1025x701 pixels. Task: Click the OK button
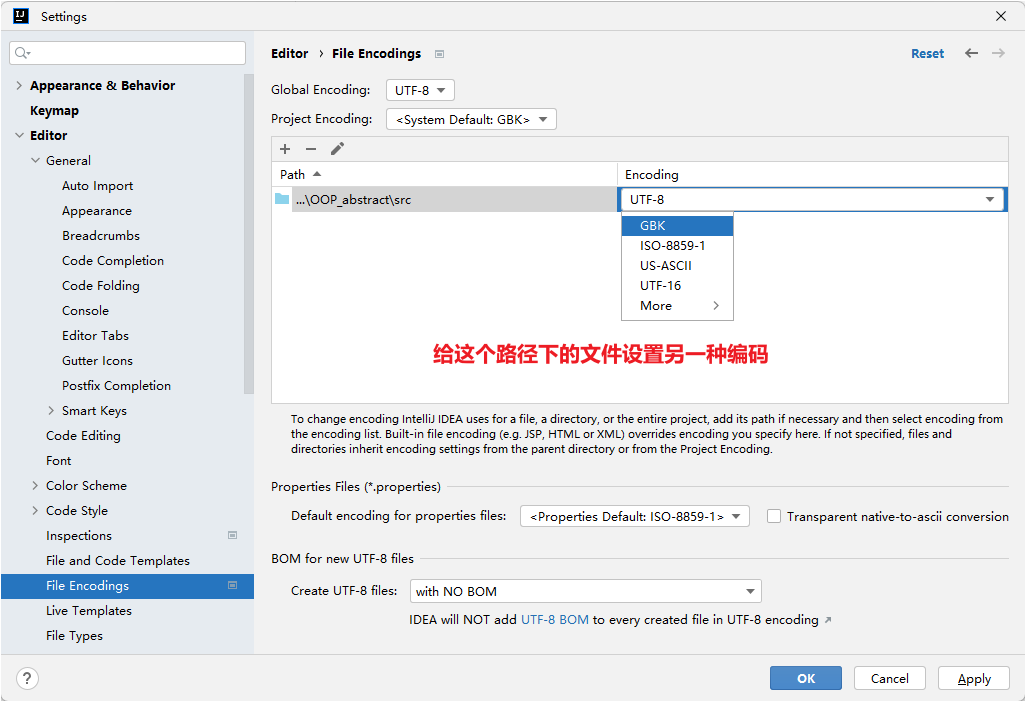(x=805, y=678)
